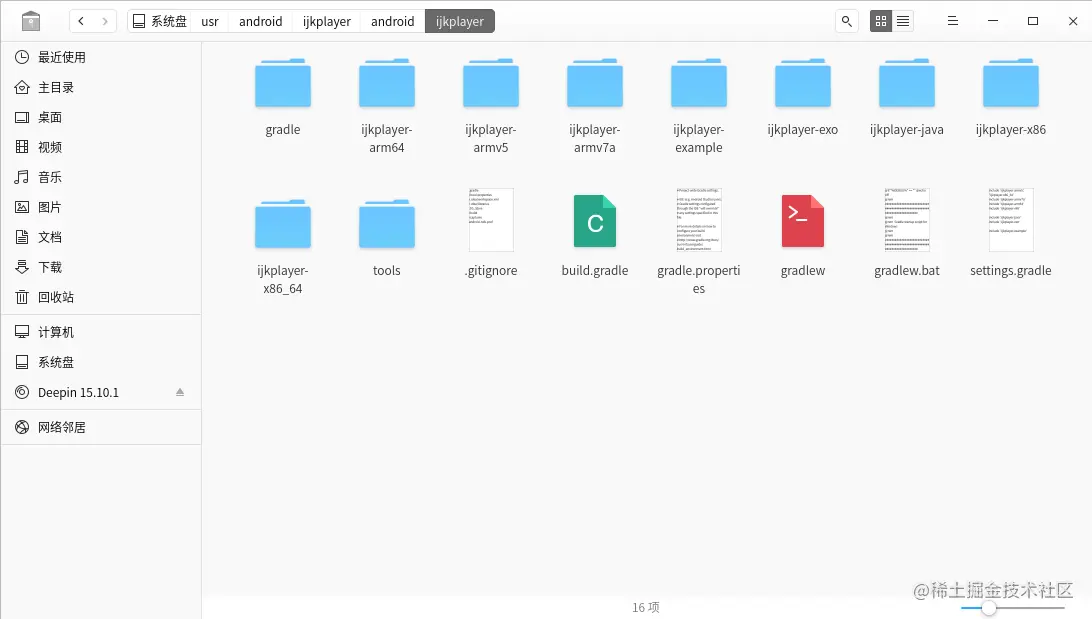The width and height of the screenshot is (1092, 619).
Task: Click the search magnifier icon
Action: [846, 21]
